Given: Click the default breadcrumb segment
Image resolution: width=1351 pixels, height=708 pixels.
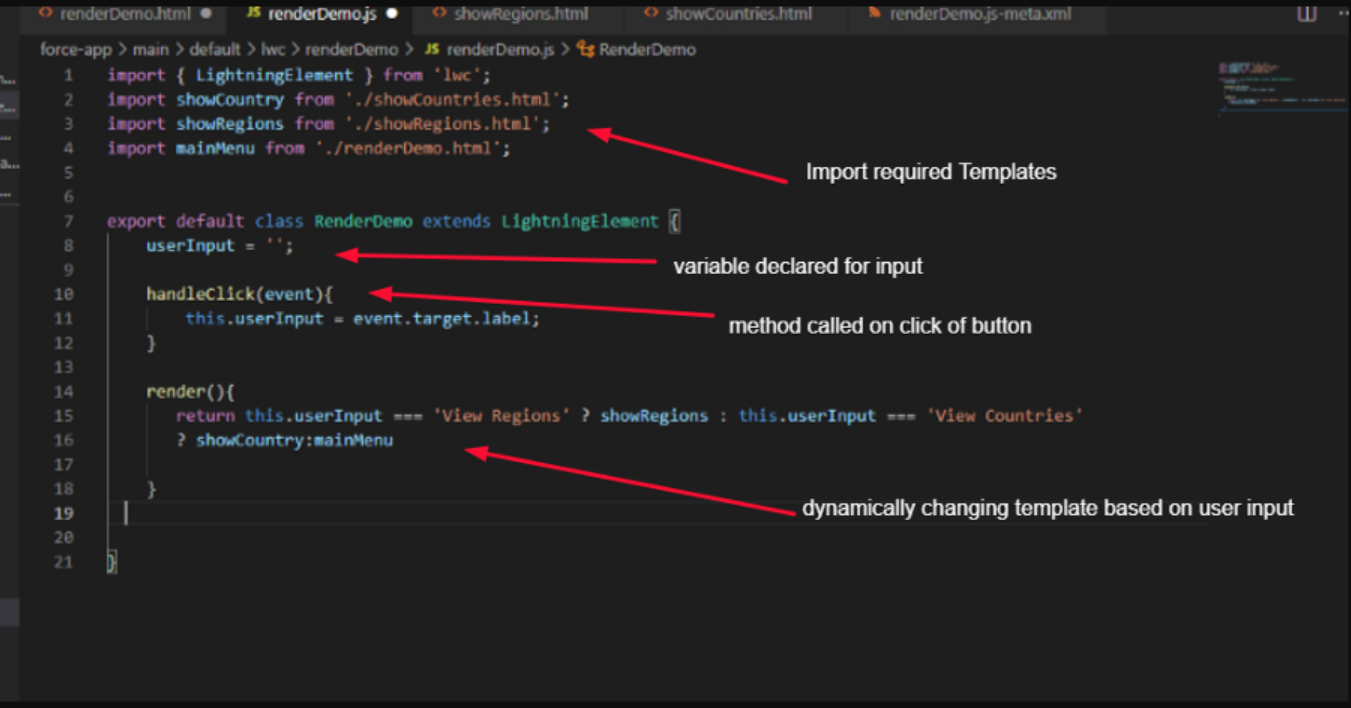Looking at the screenshot, I should click(x=217, y=49).
